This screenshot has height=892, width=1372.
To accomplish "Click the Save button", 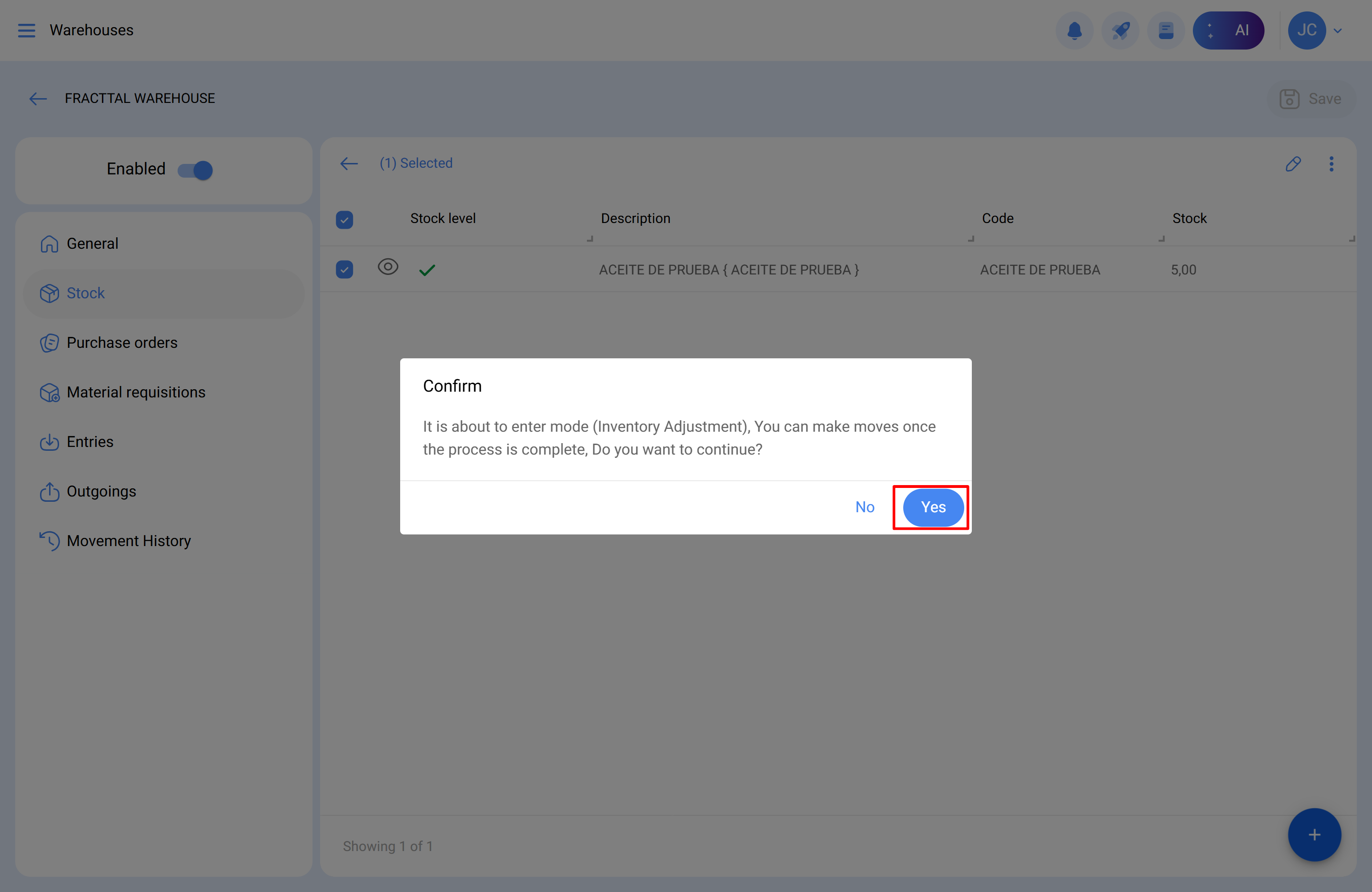I will 1311,99.
